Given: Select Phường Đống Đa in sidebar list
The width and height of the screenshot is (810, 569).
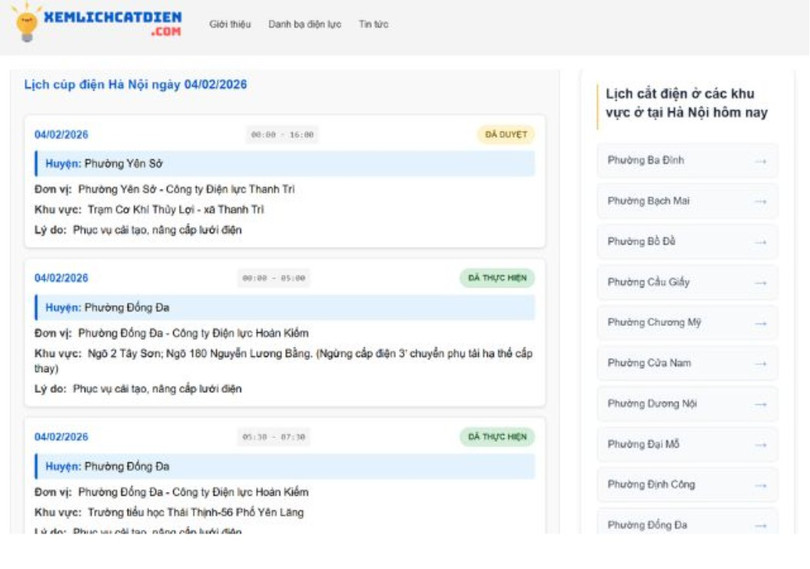Looking at the screenshot, I should 686,524.
